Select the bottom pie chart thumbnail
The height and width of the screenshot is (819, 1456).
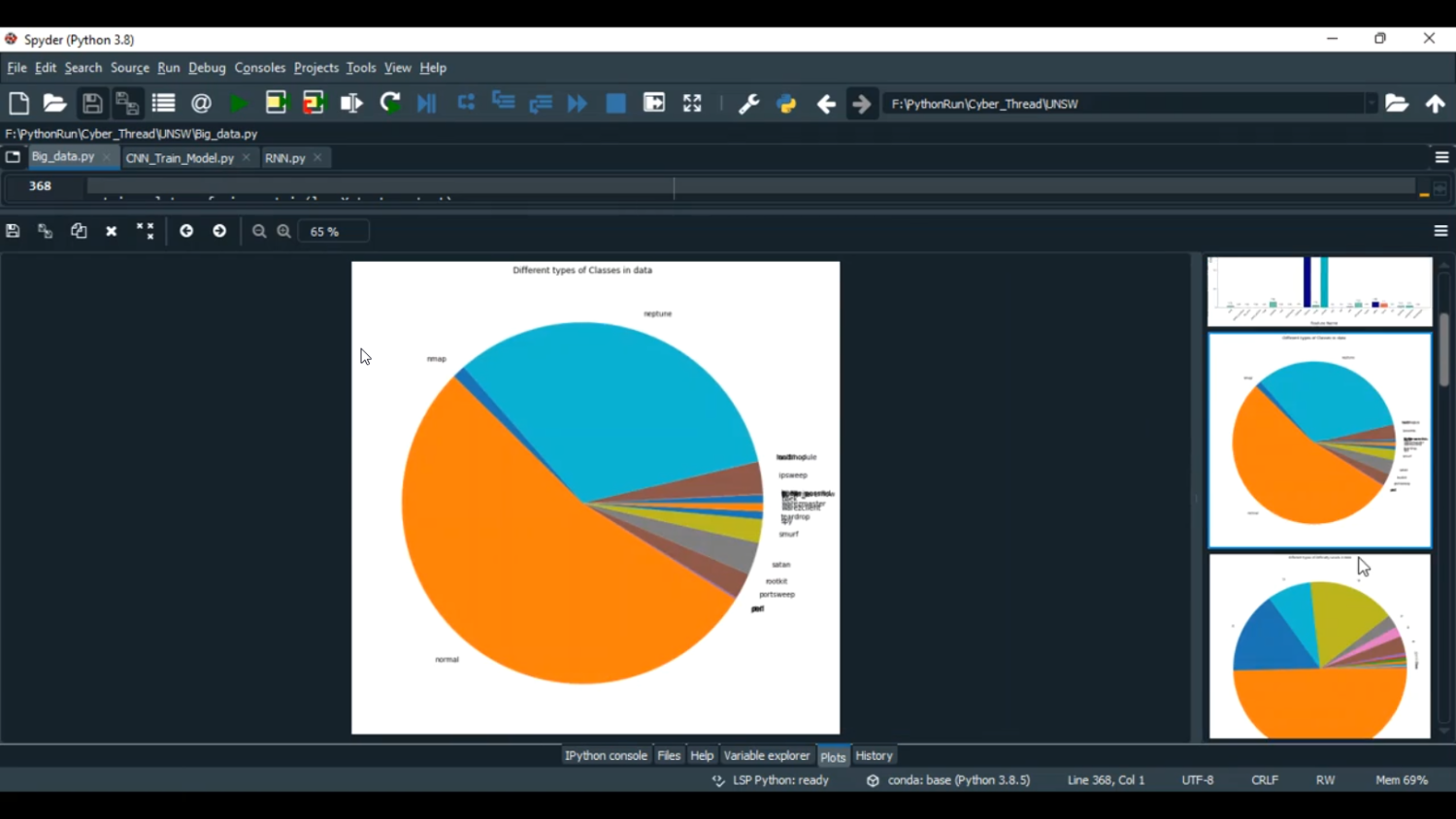pos(1319,646)
